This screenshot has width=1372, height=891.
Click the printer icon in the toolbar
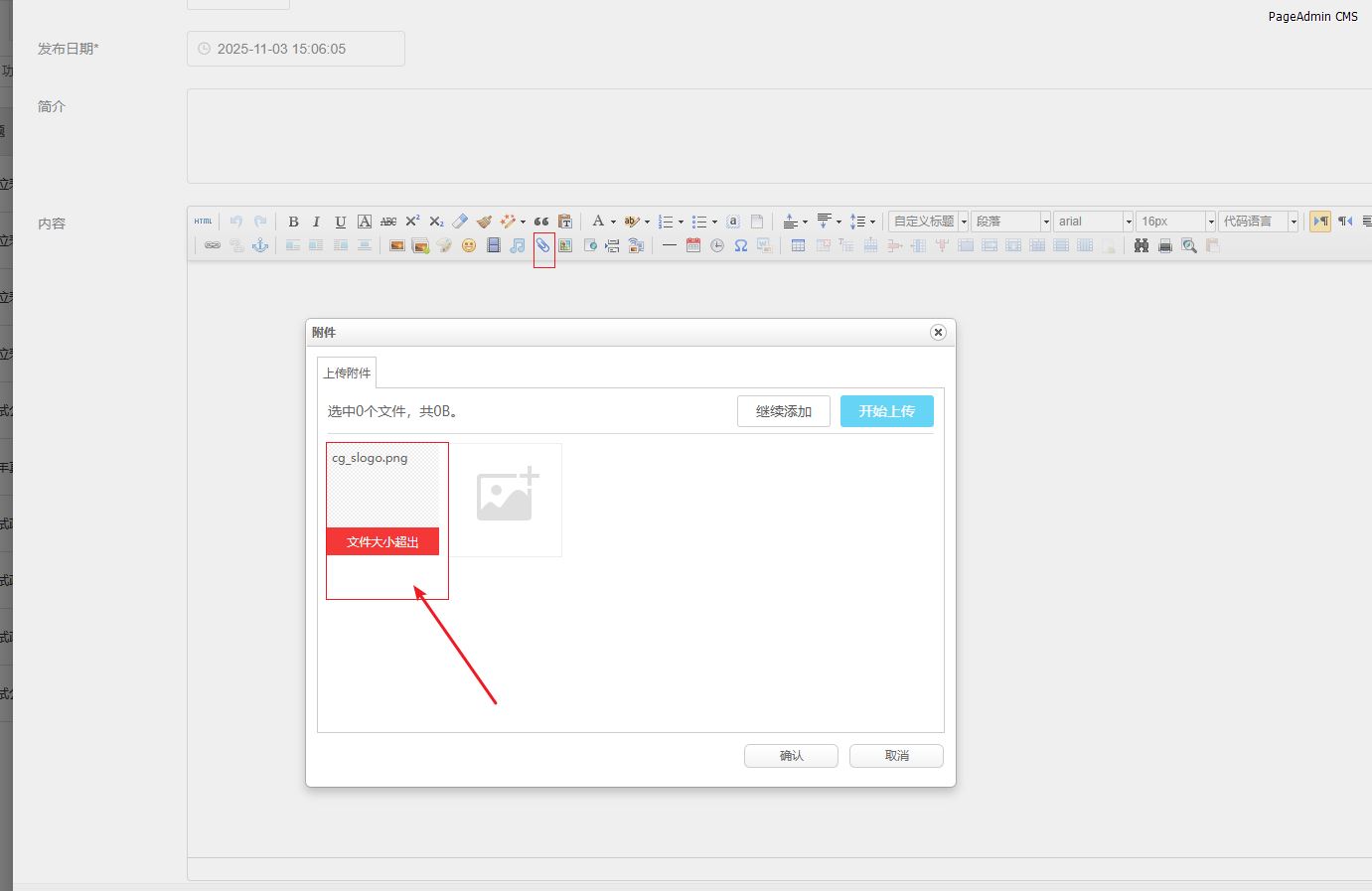click(1165, 245)
